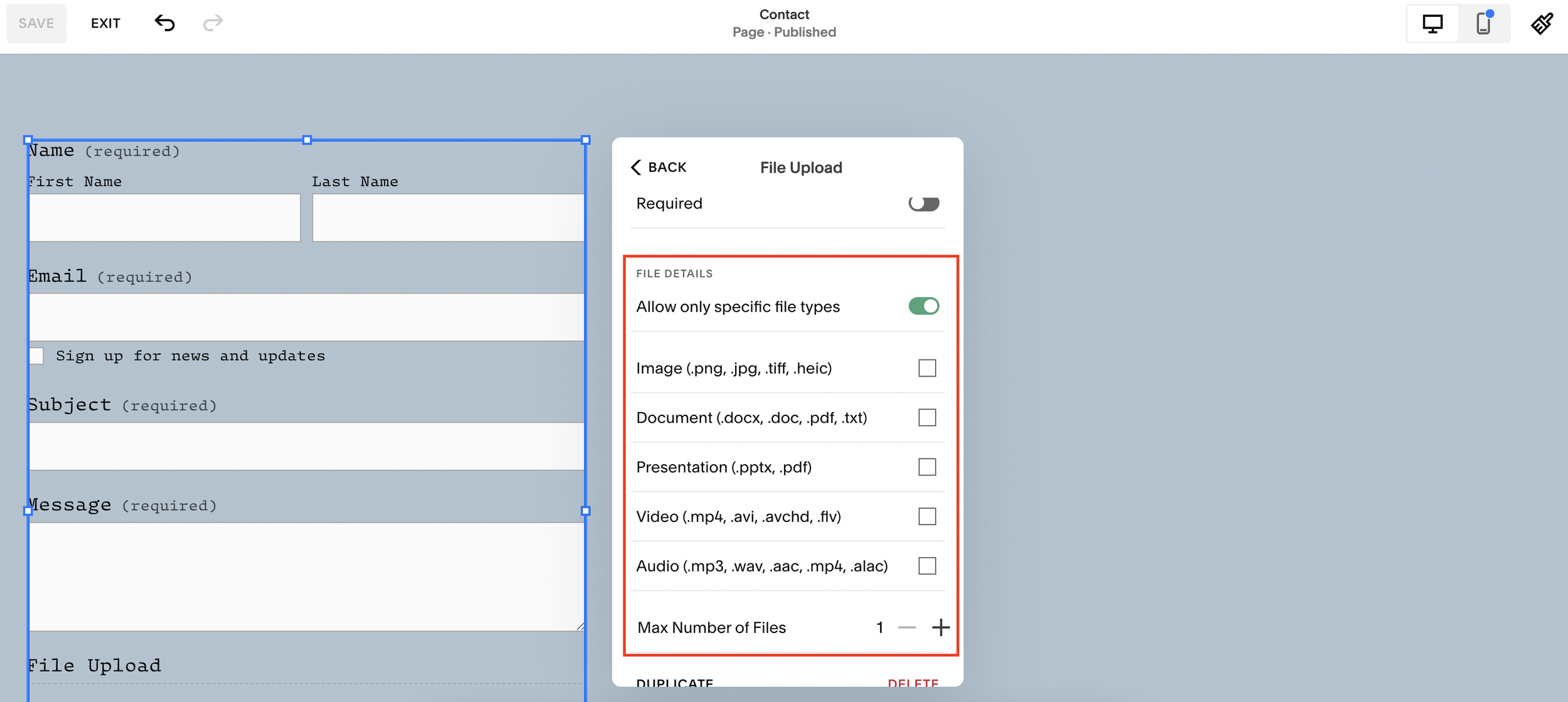Click the red DELETE link

[x=913, y=682]
